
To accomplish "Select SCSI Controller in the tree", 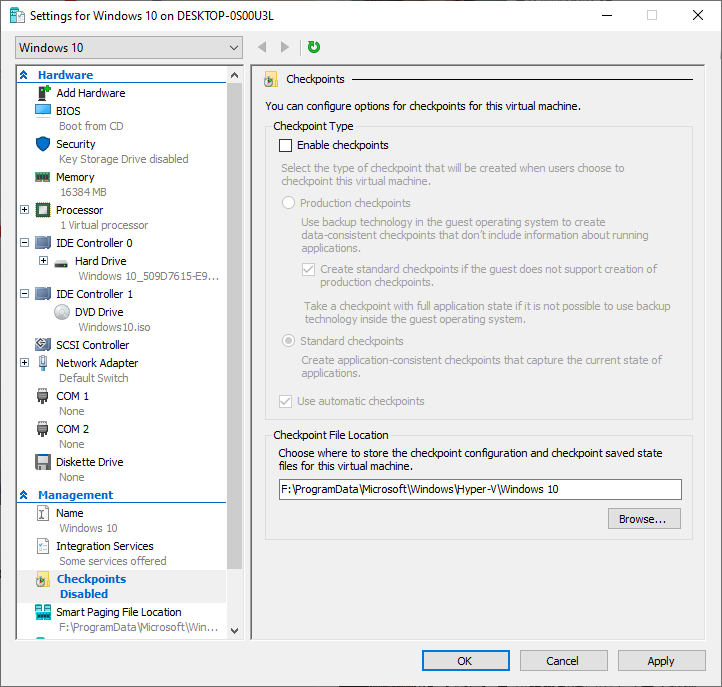I will (93, 345).
